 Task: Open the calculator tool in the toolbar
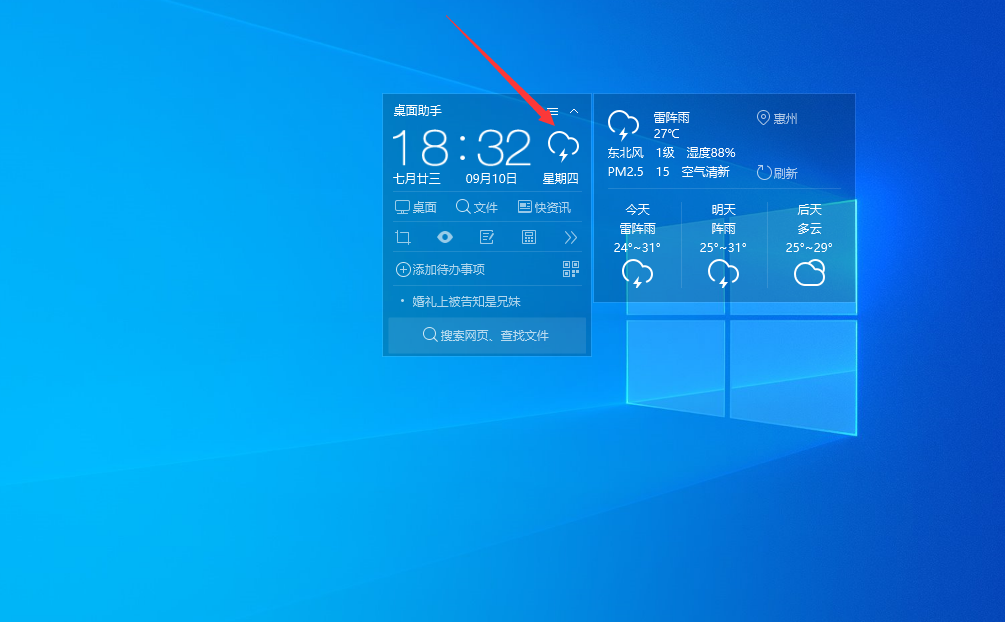tap(526, 237)
